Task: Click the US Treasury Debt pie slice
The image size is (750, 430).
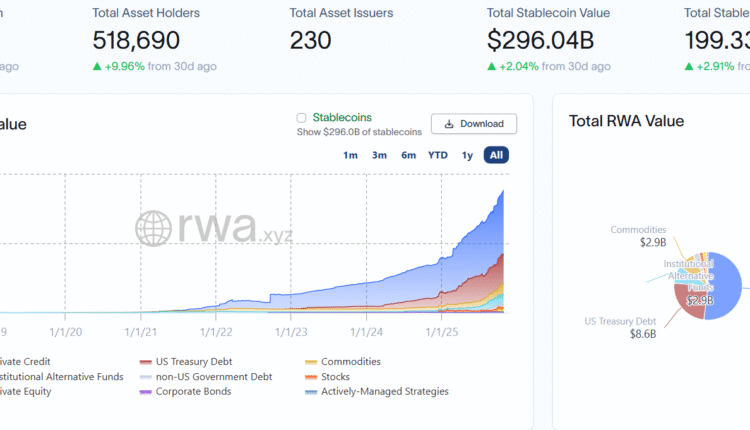Action: coord(690,302)
